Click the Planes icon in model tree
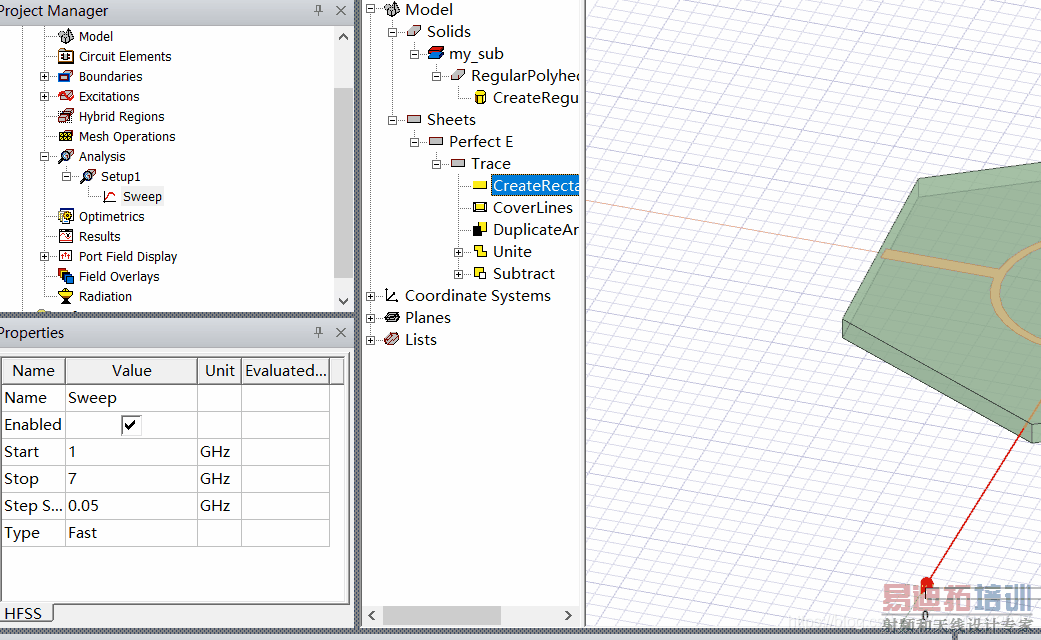This screenshot has width=1041, height=640. [392, 317]
